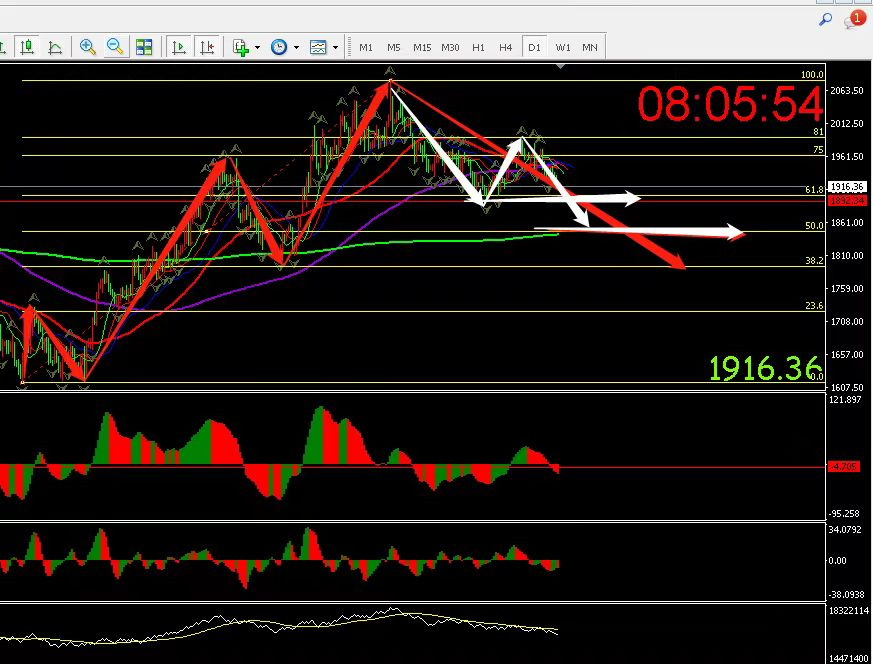Open the search magnifier at top right
Image resolution: width=873 pixels, height=664 pixels.
826,19
